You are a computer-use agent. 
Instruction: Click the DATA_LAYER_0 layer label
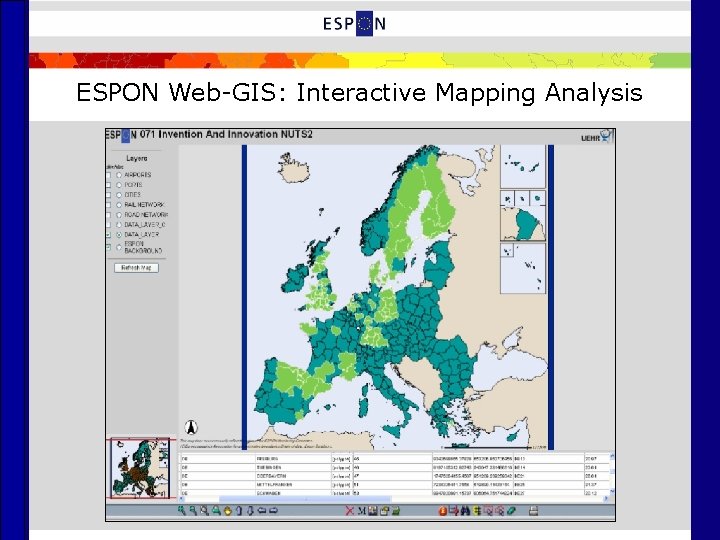[145, 225]
